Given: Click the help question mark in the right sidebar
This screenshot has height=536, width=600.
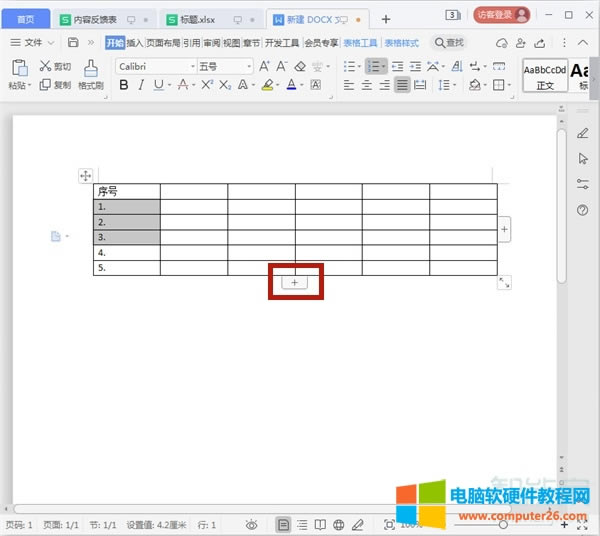Looking at the screenshot, I should tap(583, 210).
